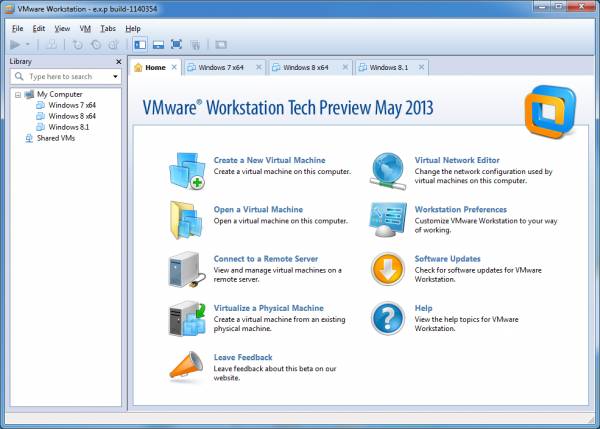This screenshot has width=600, height=429.
Task: Click the Workstation Preferences link
Action: [x=461, y=210]
